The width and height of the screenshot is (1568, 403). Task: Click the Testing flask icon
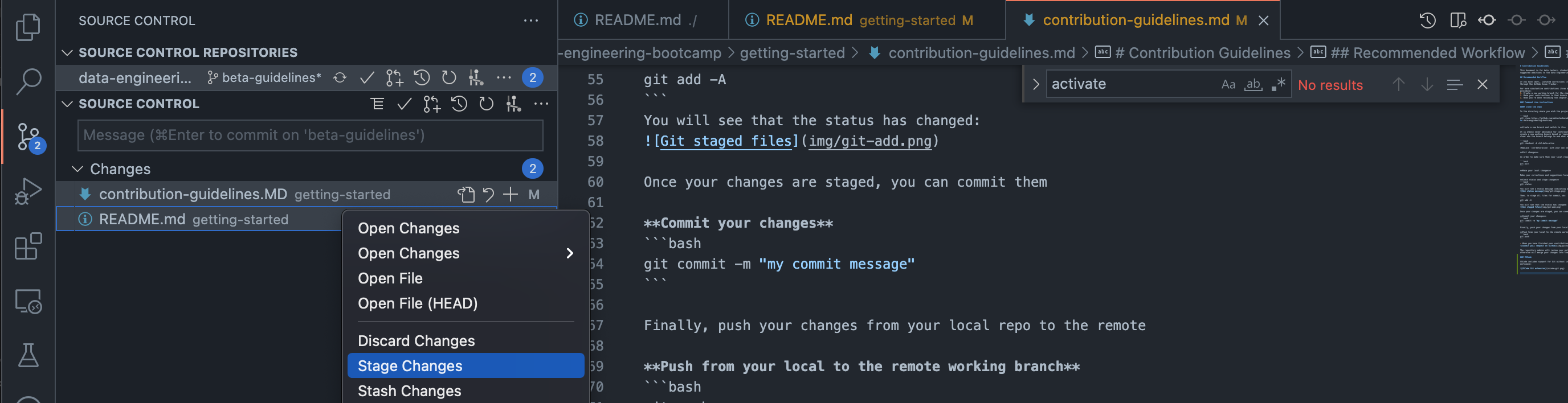(28, 355)
